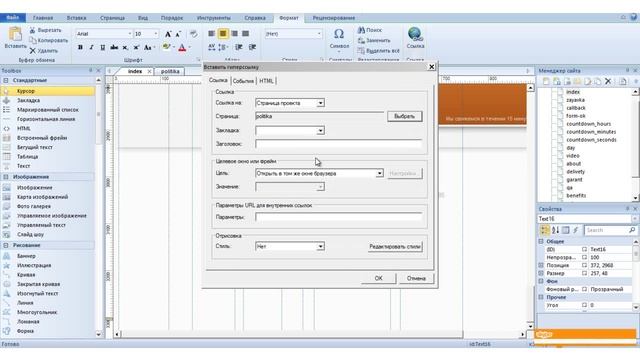Open the Главная ribbon tab

(43, 18)
